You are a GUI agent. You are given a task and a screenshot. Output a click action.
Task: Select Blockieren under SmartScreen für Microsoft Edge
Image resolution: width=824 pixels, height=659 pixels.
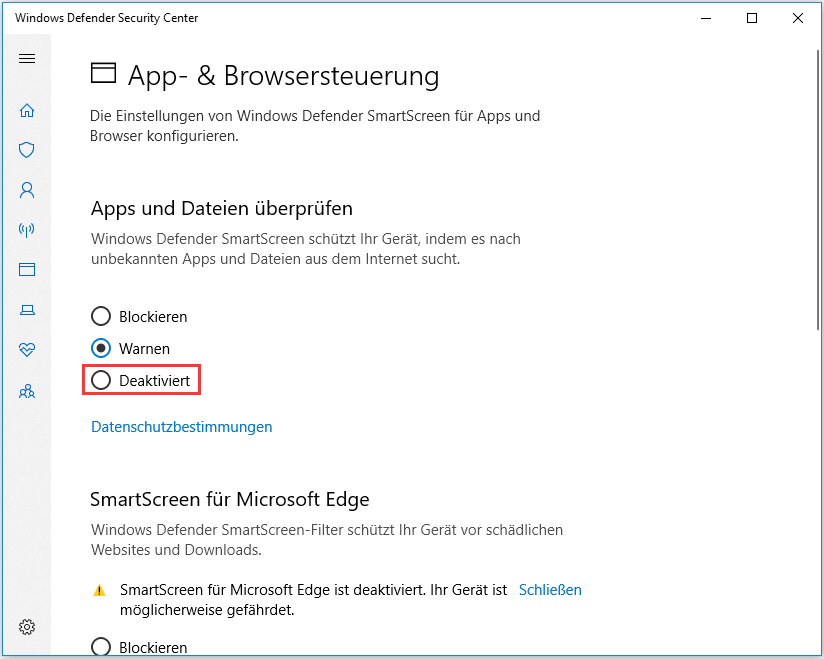[139, 647]
